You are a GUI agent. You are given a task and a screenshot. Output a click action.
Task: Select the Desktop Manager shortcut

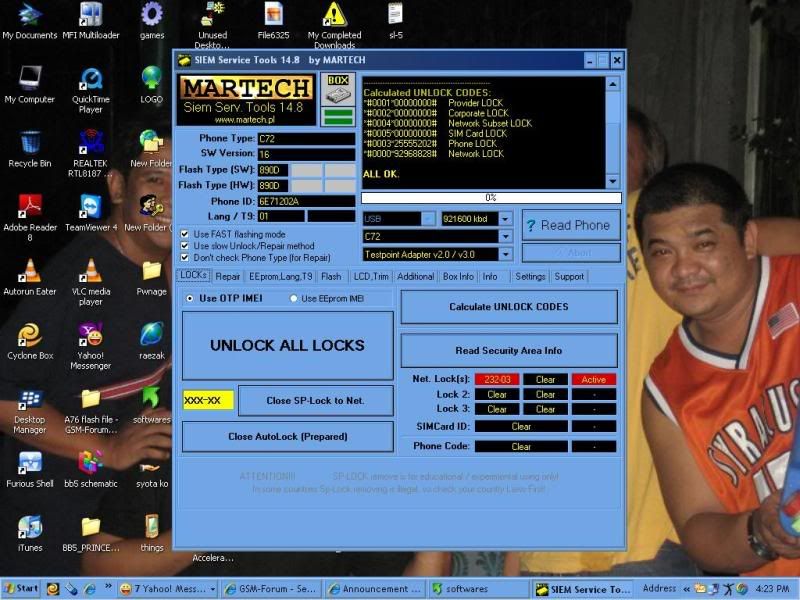(30, 411)
